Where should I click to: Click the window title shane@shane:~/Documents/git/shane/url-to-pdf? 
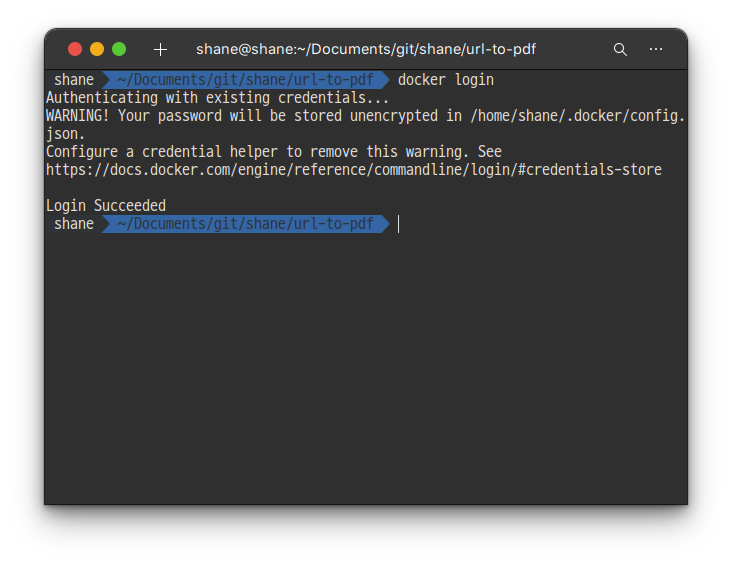tap(366, 49)
